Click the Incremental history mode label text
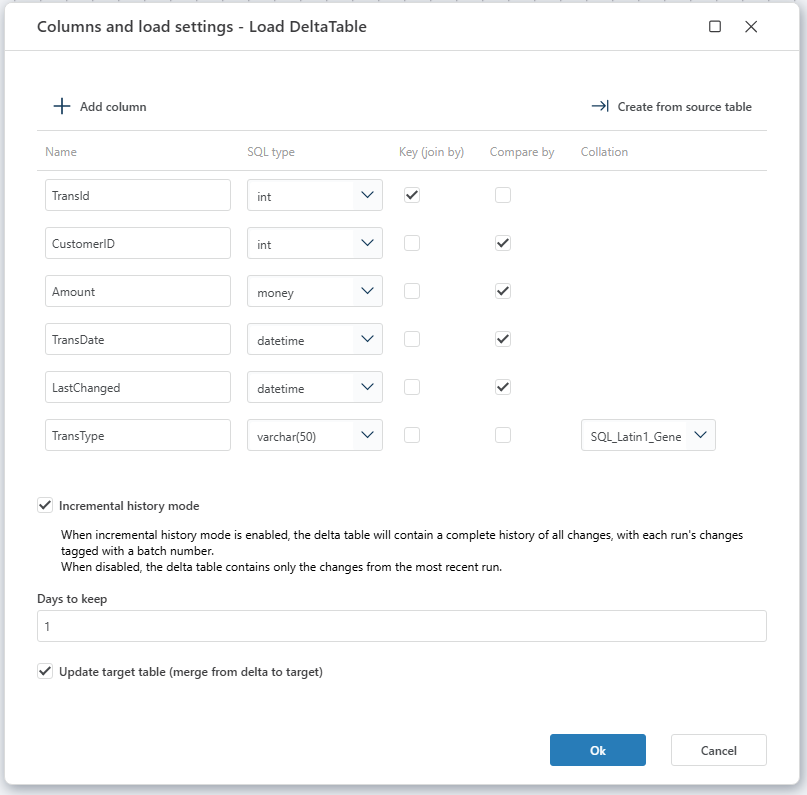Viewport: 807px width, 795px height. [x=129, y=506]
